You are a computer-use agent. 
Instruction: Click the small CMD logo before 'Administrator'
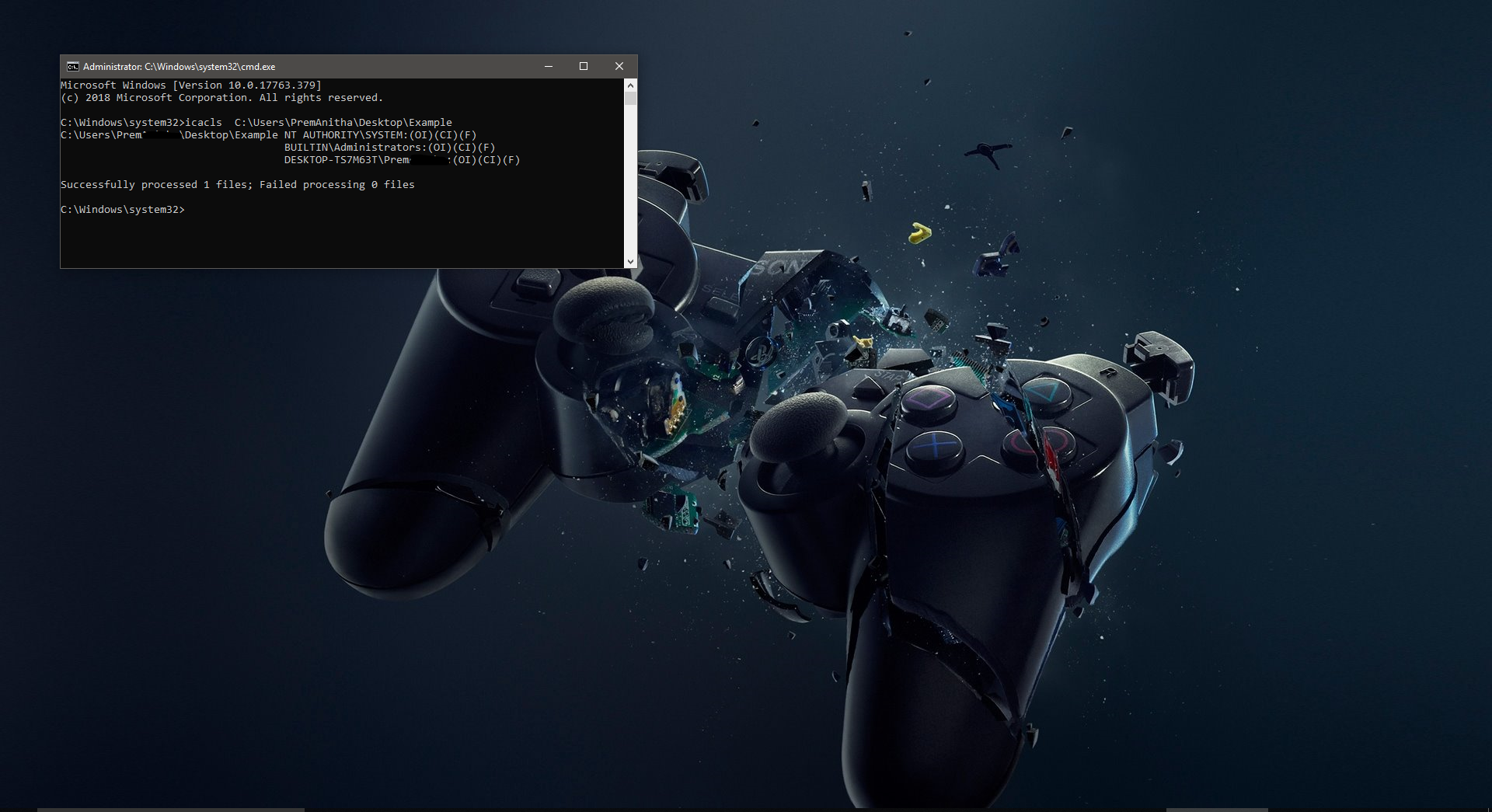point(72,66)
